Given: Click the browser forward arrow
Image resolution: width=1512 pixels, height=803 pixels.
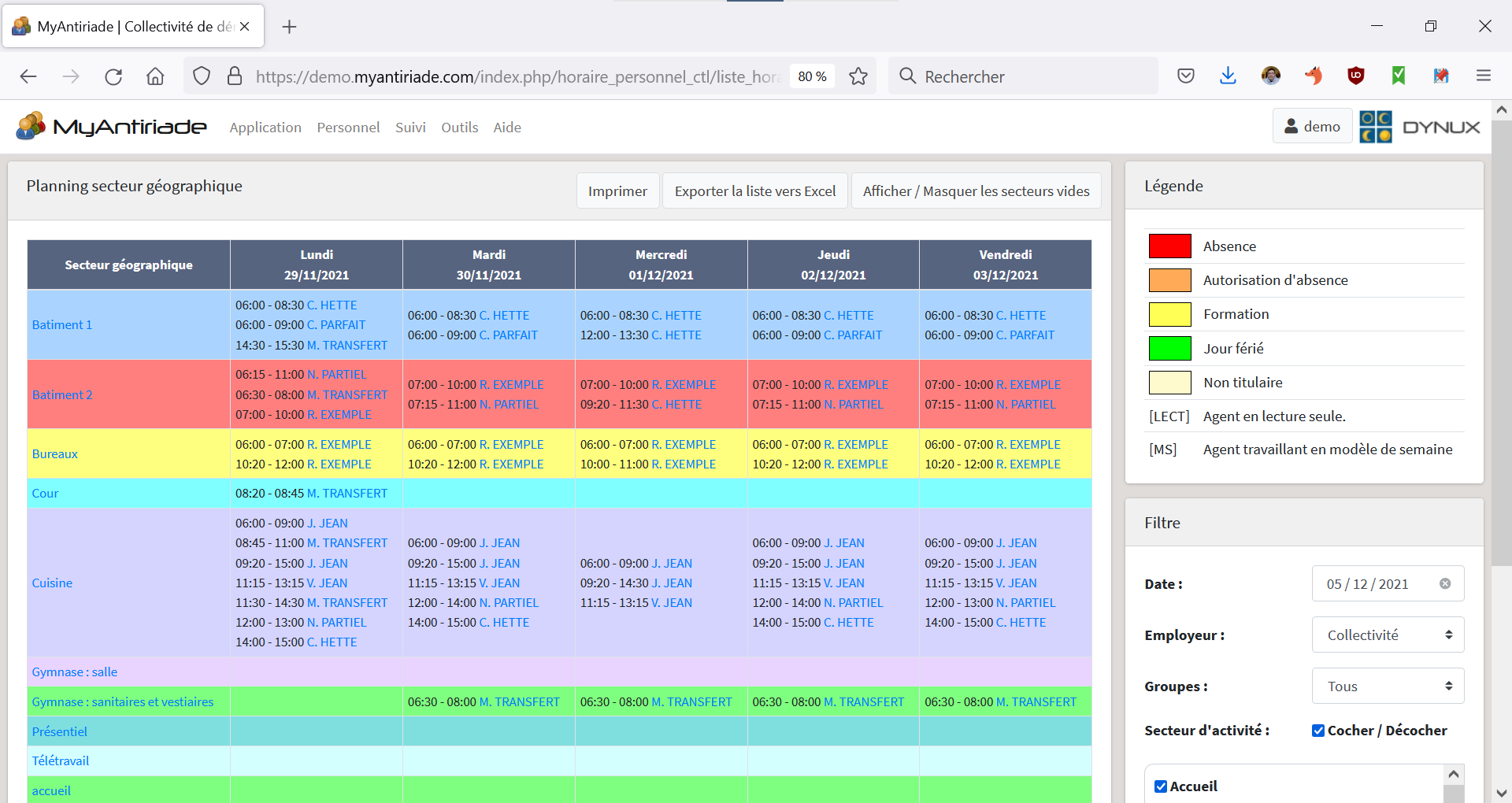Looking at the screenshot, I should point(71,76).
